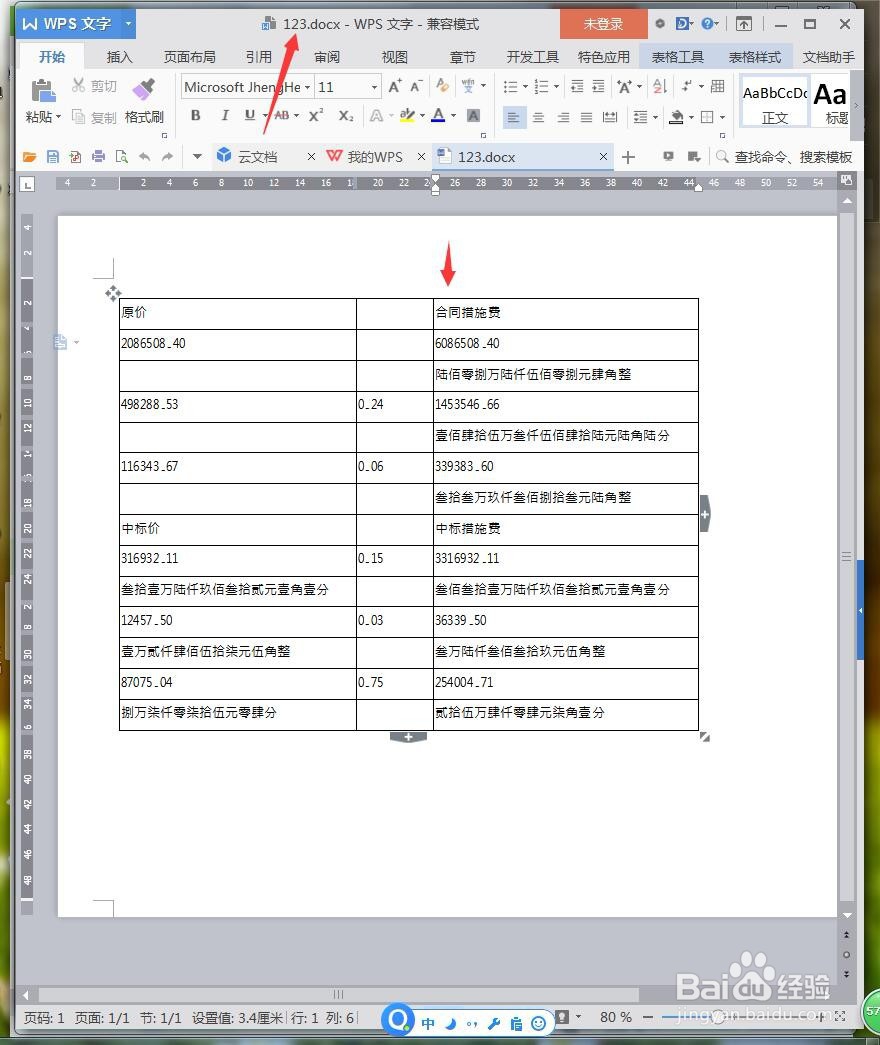Open the font size 11 dropdown
This screenshot has width=880, height=1045.
(375, 87)
